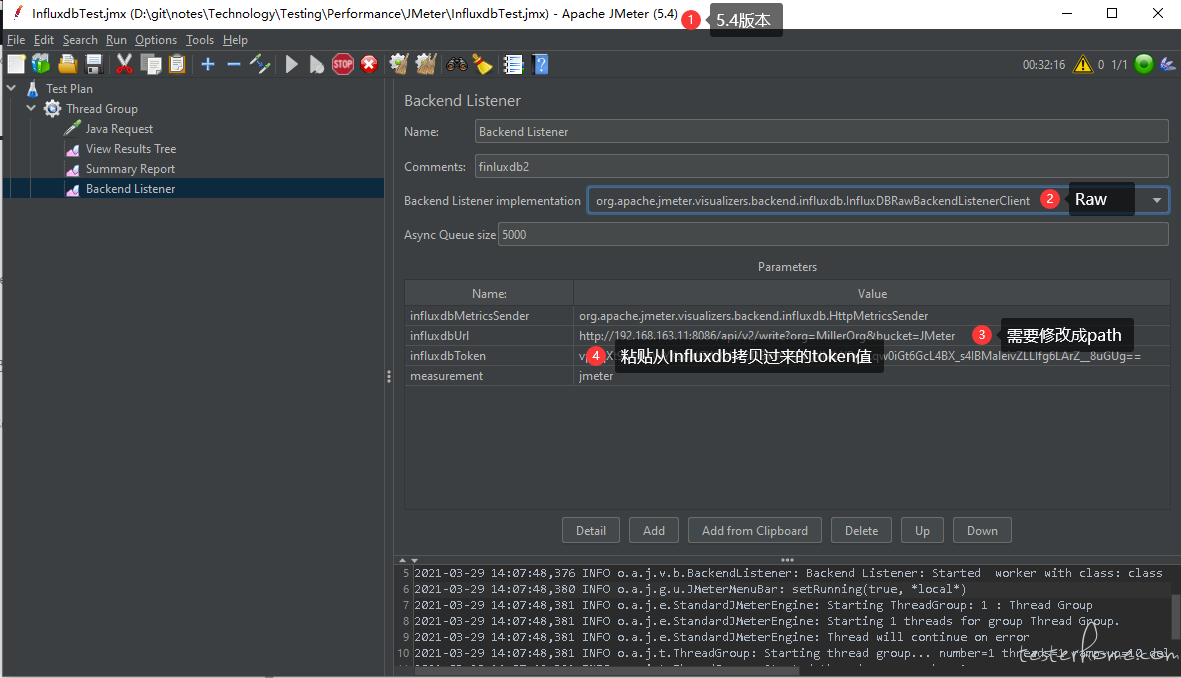This screenshot has height=678, width=1181.
Task: Click the Name input field
Action: click(822, 132)
